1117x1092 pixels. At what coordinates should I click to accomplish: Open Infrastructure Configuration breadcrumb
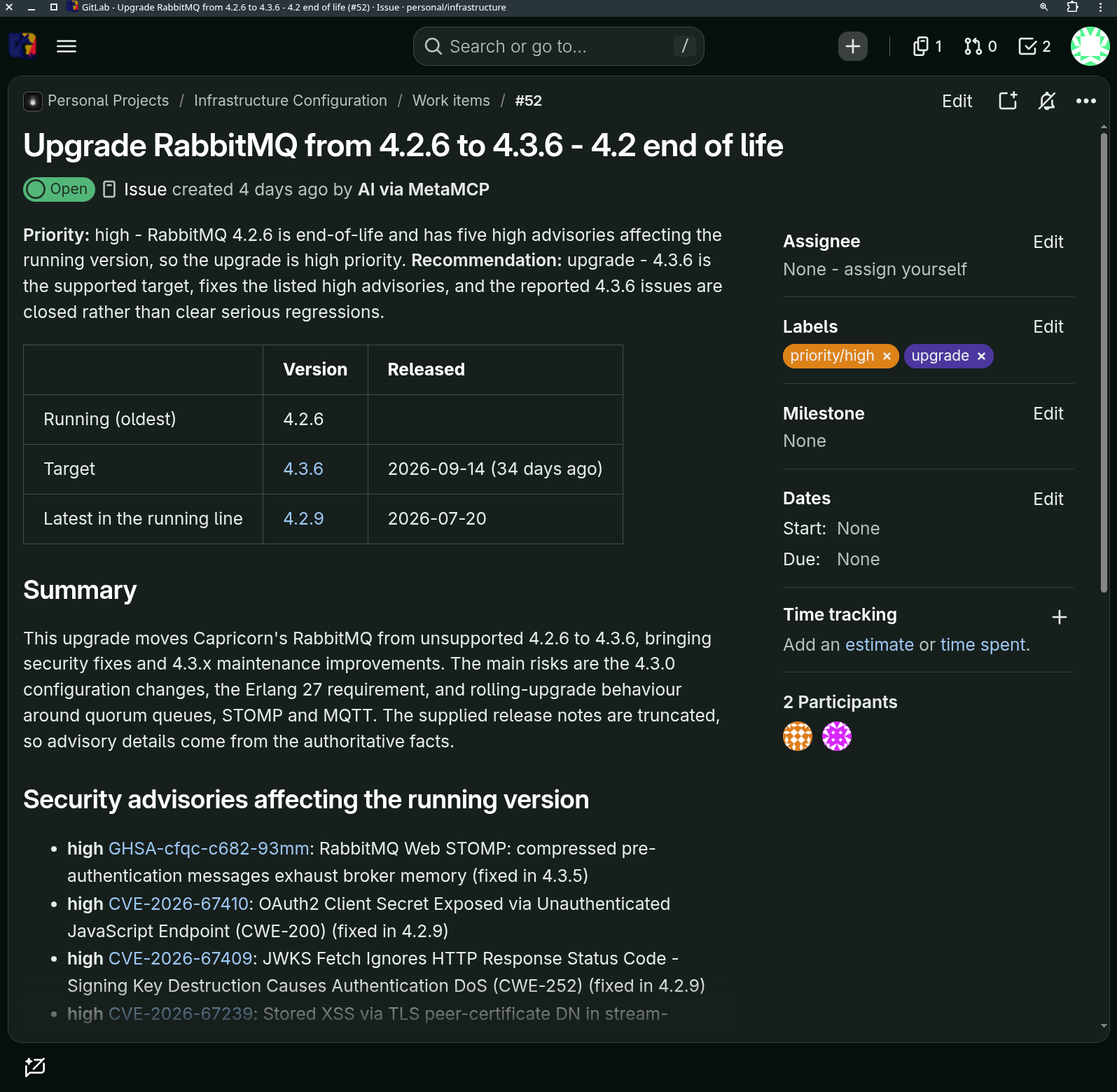coord(290,101)
